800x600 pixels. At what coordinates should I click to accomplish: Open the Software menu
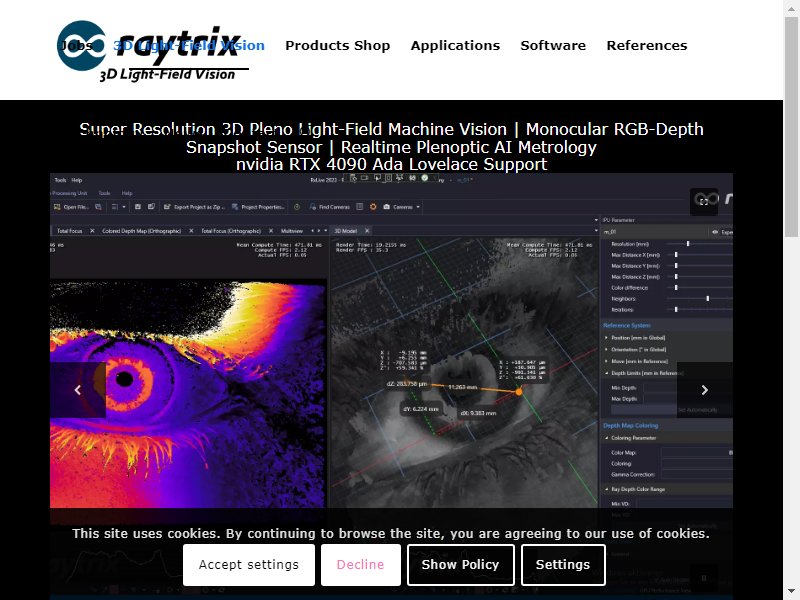(553, 45)
